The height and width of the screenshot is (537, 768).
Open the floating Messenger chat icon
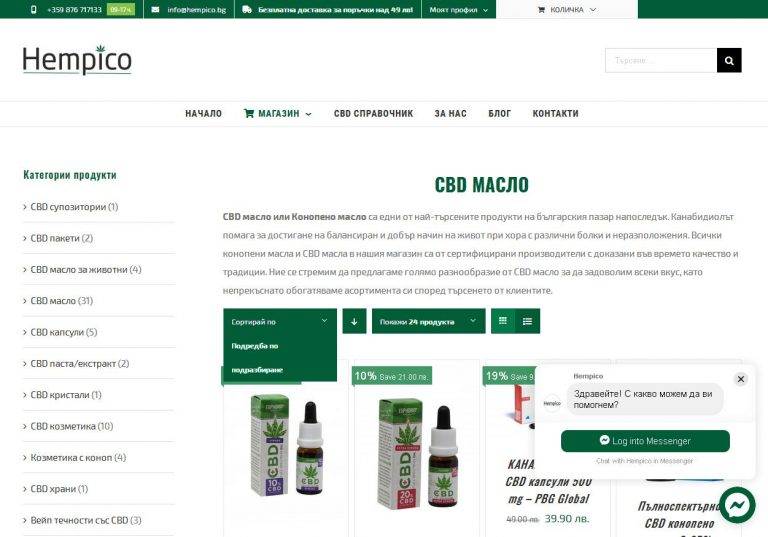[x=737, y=505]
